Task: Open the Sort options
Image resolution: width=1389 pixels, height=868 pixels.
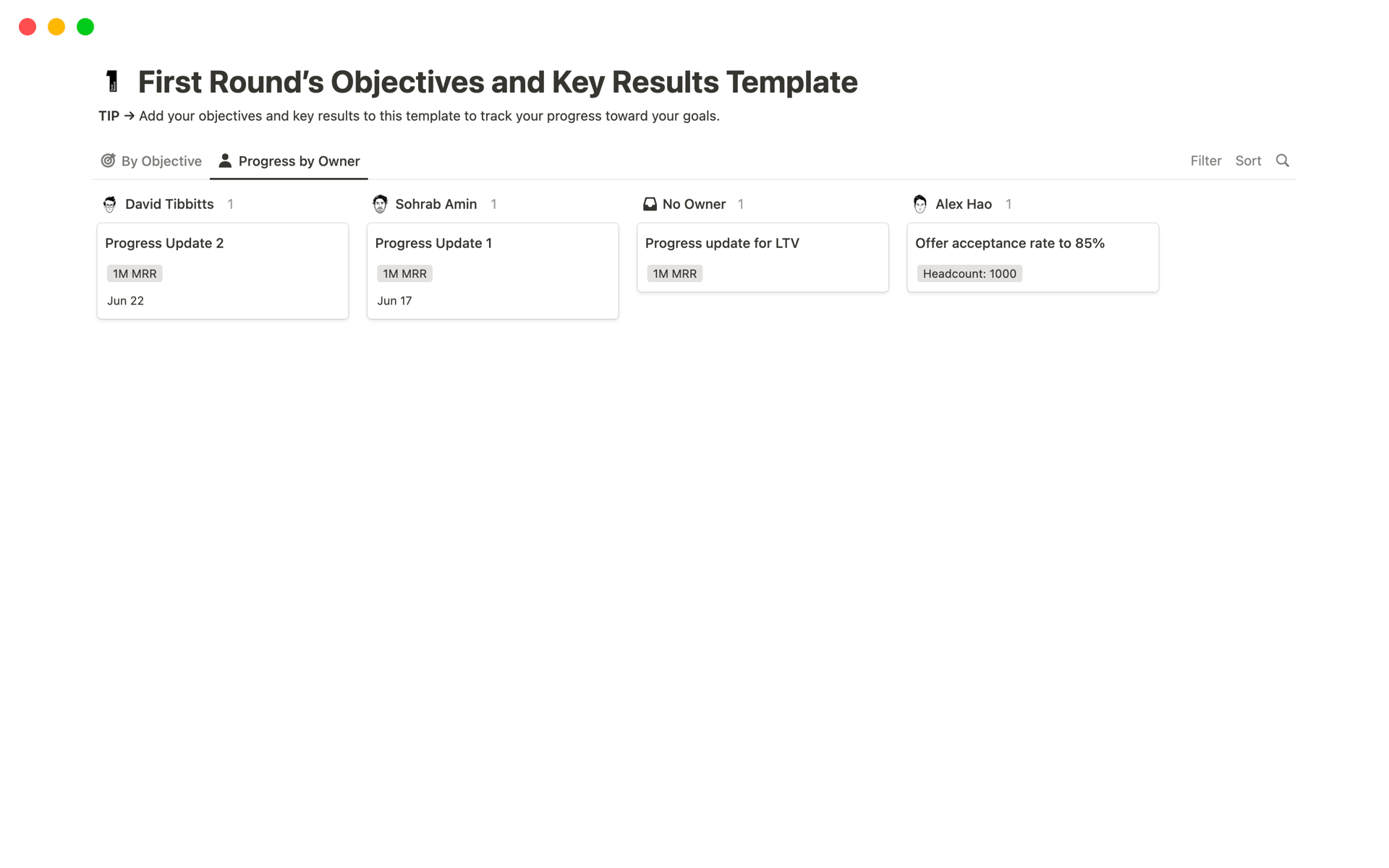Action: [x=1248, y=161]
